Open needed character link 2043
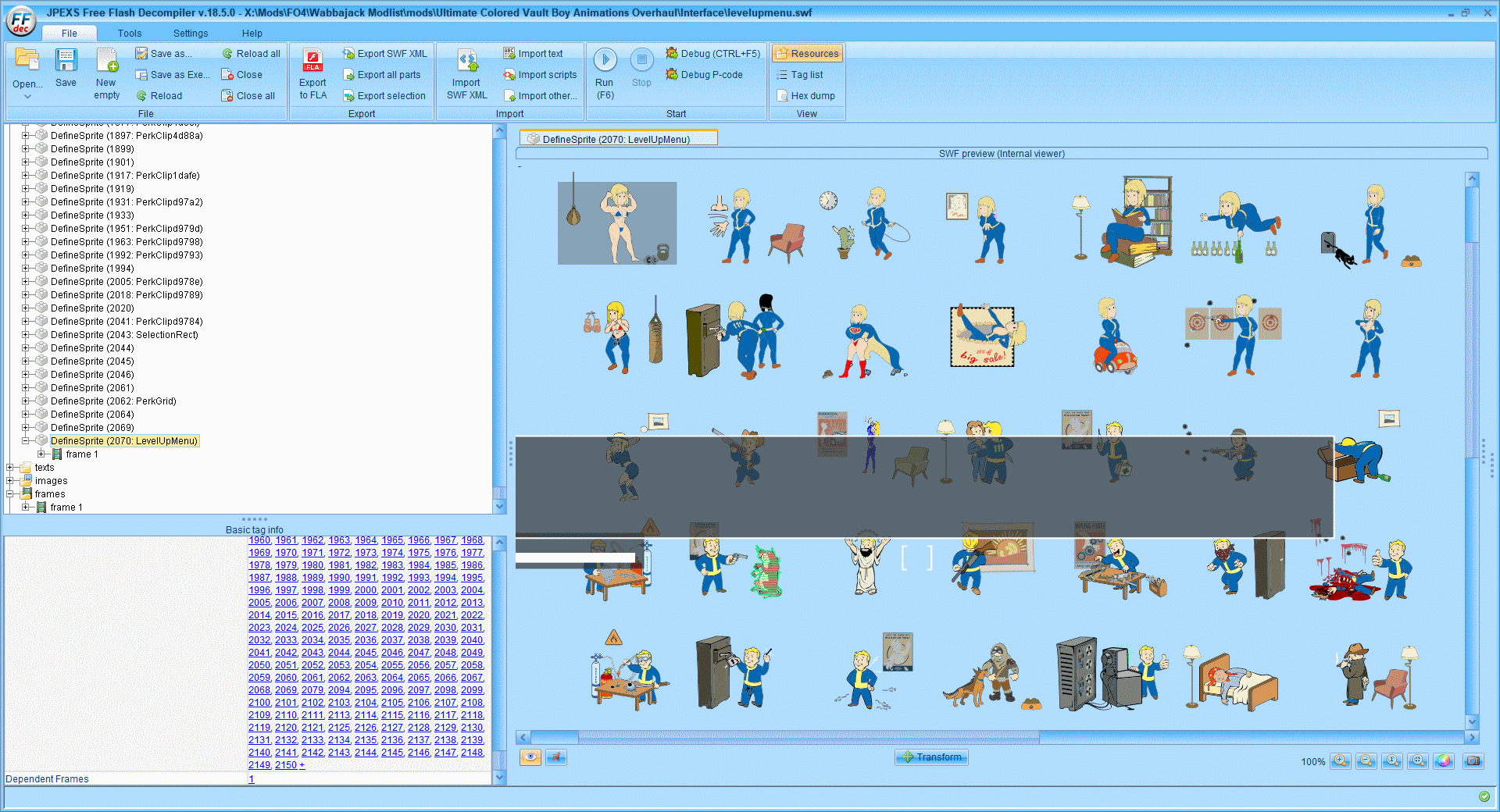The width and height of the screenshot is (1500, 812). [312, 653]
